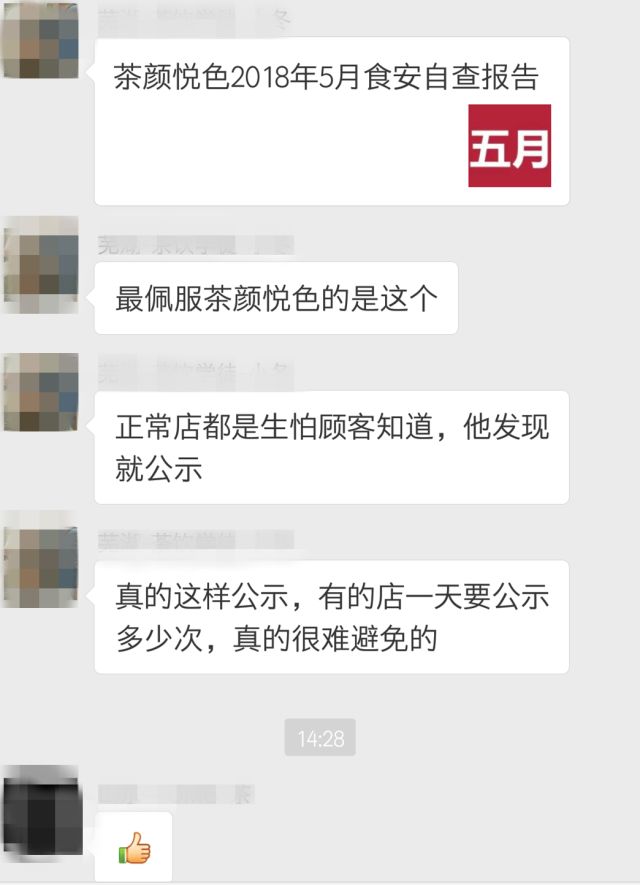Open avatar beside 正常店都是生怕顾客知道 message
This screenshot has width=640, height=885.
click(x=41, y=392)
